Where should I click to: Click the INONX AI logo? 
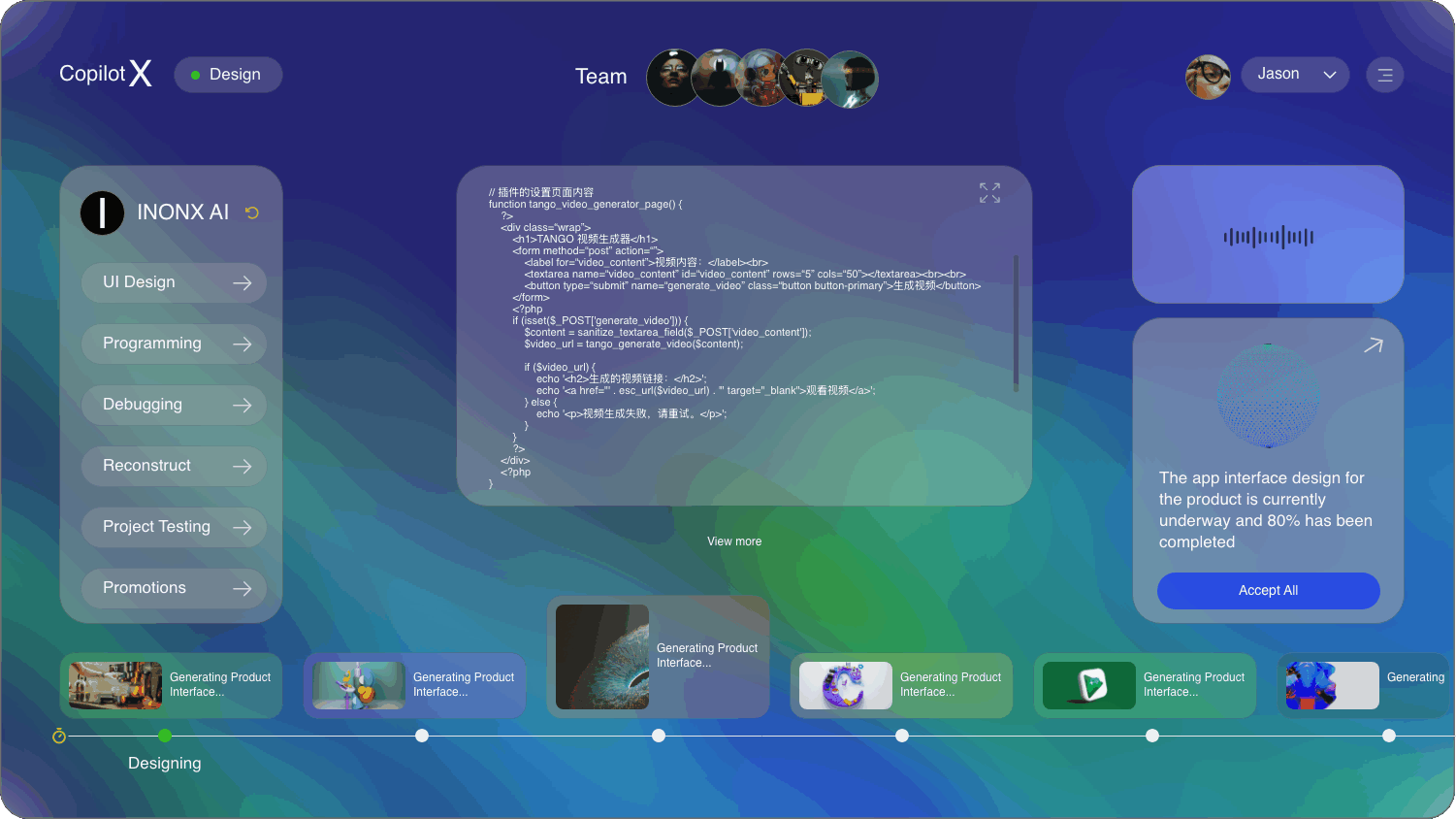point(102,213)
